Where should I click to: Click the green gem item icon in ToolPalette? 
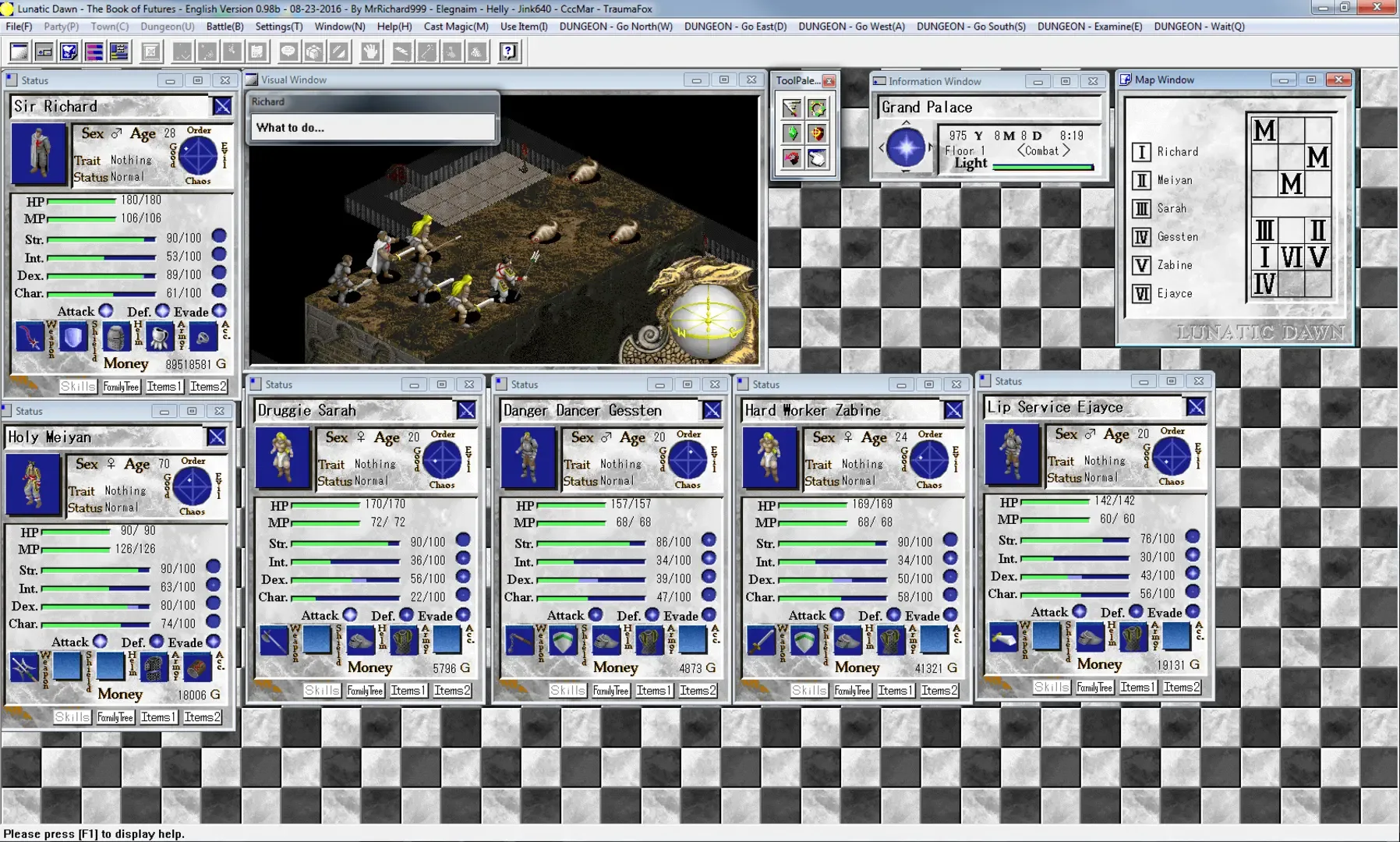coord(792,133)
